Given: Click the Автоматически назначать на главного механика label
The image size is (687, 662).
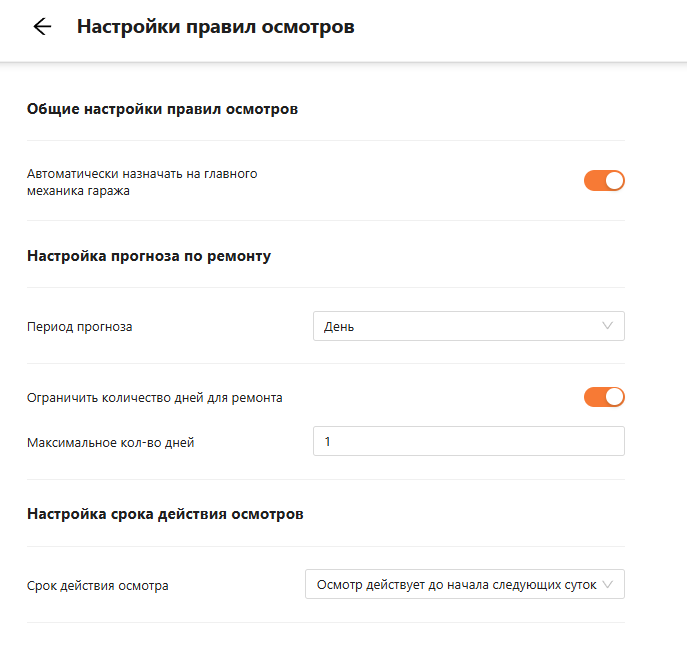Looking at the screenshot, I should [142, 182].
